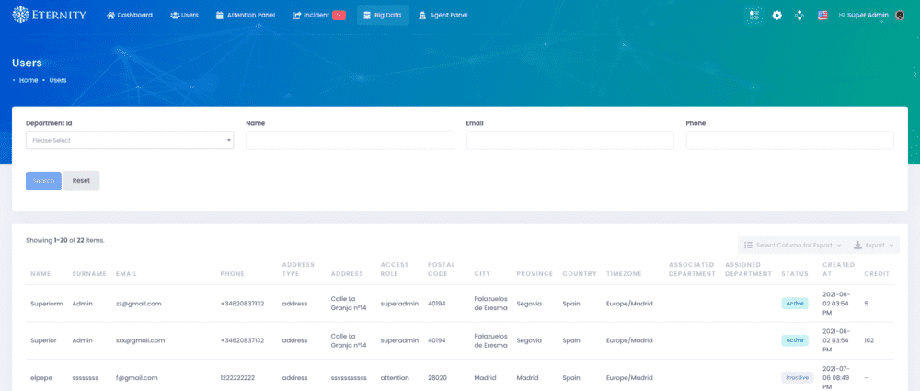This screenshot has width=920, height=391.
Task: Click the inactive badge for elpepe
Action: (x=797, y=378)
